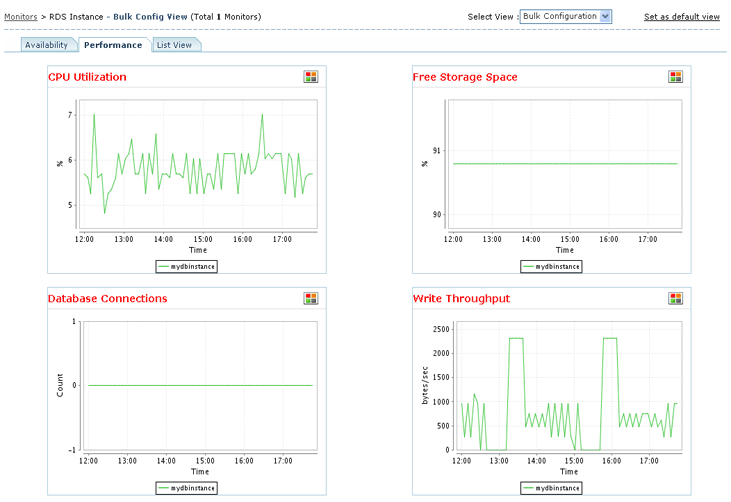Screen dimensions: 731x502
Task: Expand the Select View dropdown
Action: click(x=565, y=16)
